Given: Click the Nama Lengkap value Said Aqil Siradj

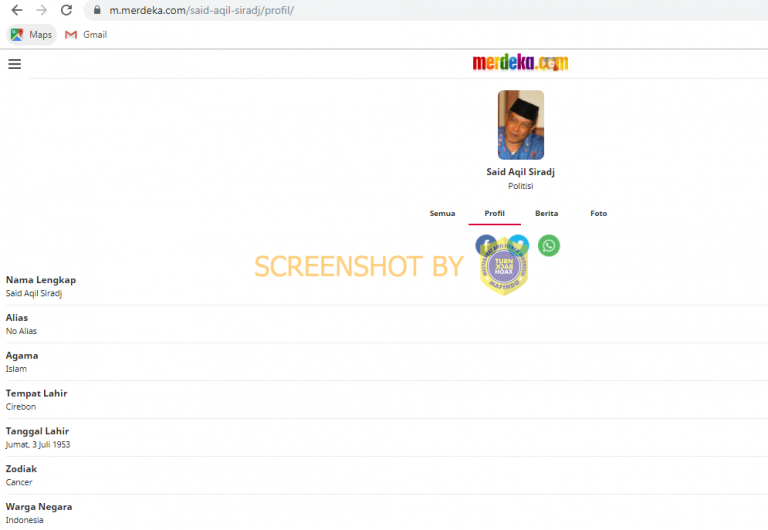Looking at the screenshot, I should click(x=34, y=293).
